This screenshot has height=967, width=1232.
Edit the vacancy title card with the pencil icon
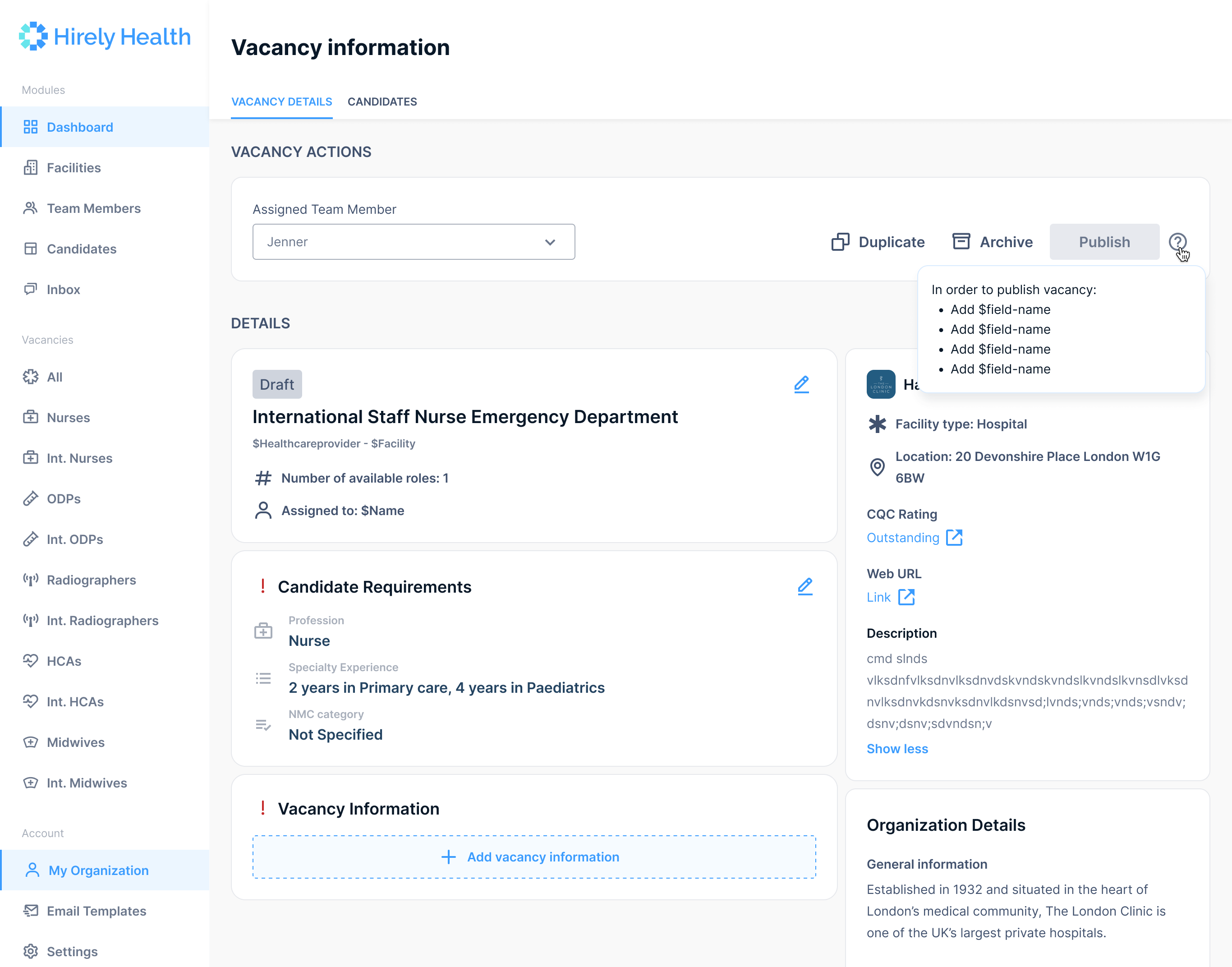801,384
